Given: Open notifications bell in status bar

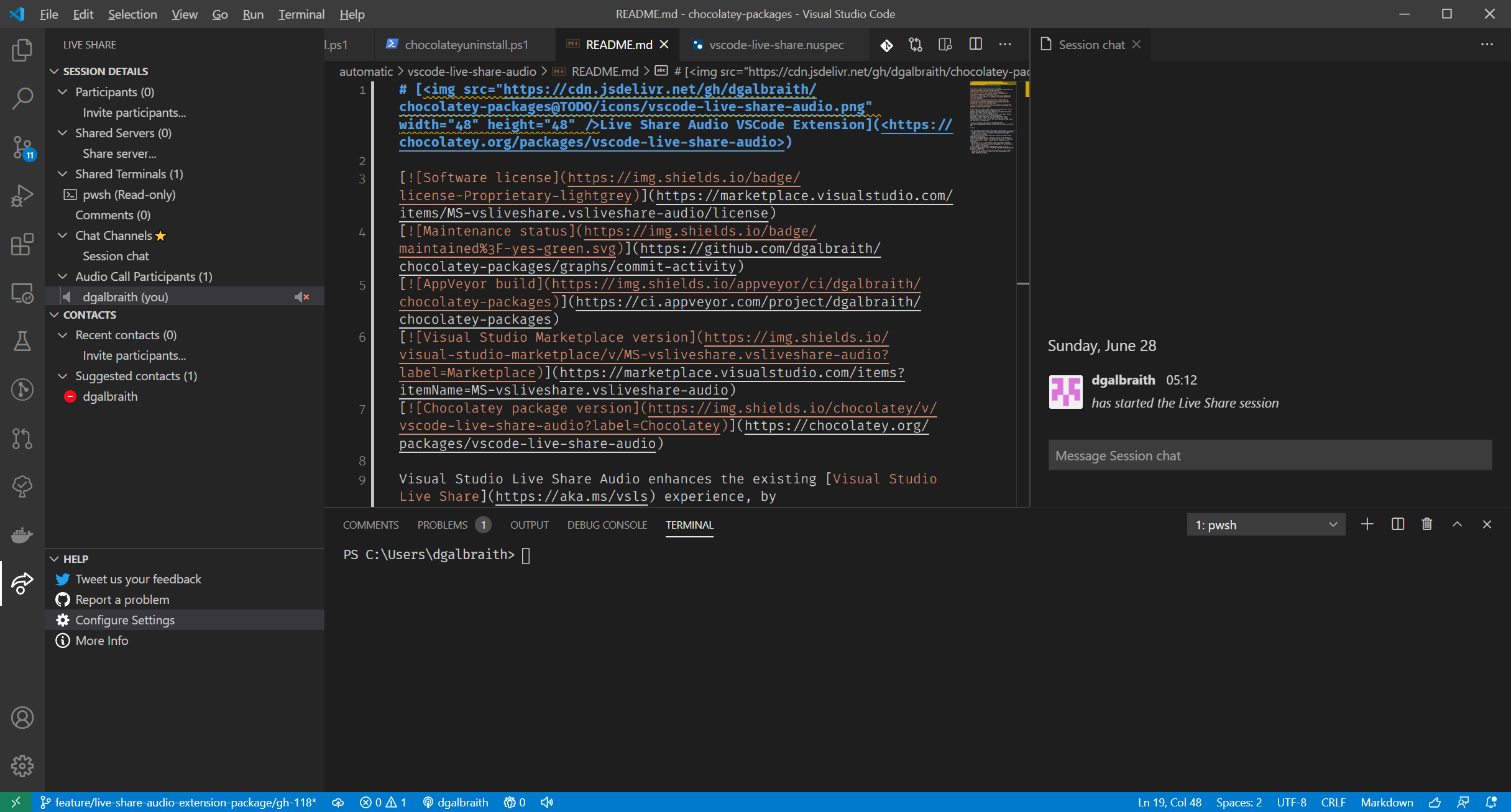Looking at the screenshot, I should click(1491, 802).
